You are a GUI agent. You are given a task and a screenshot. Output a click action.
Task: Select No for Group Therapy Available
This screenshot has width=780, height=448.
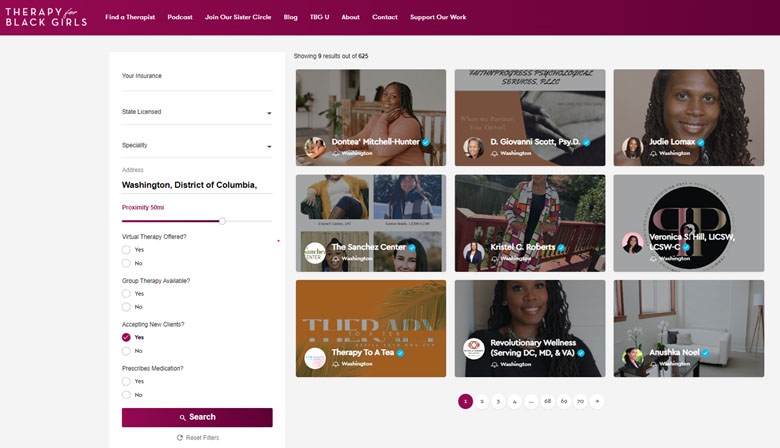click(x=126, y=307)
